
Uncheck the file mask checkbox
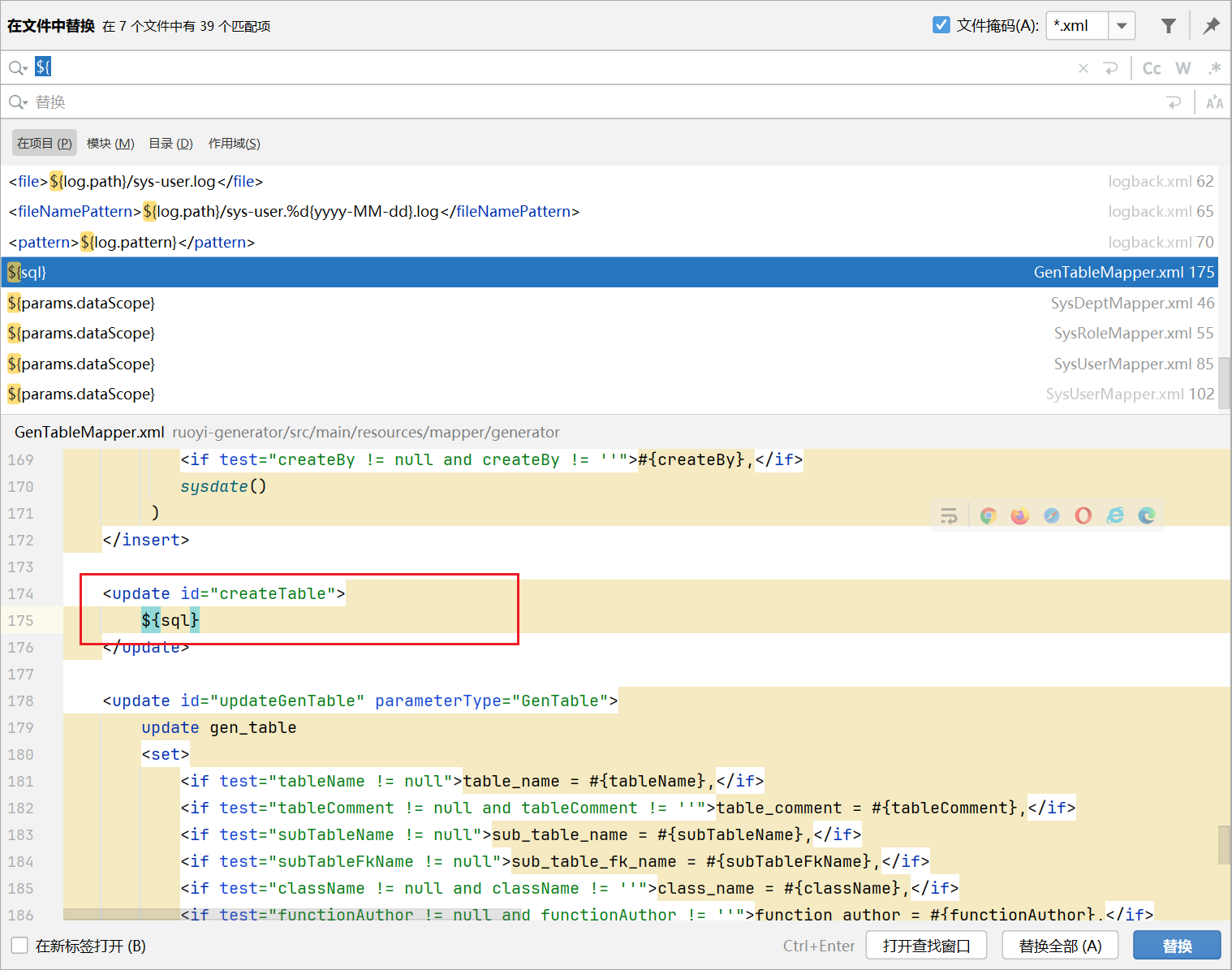pyautogui.click(x=941, y=25)
